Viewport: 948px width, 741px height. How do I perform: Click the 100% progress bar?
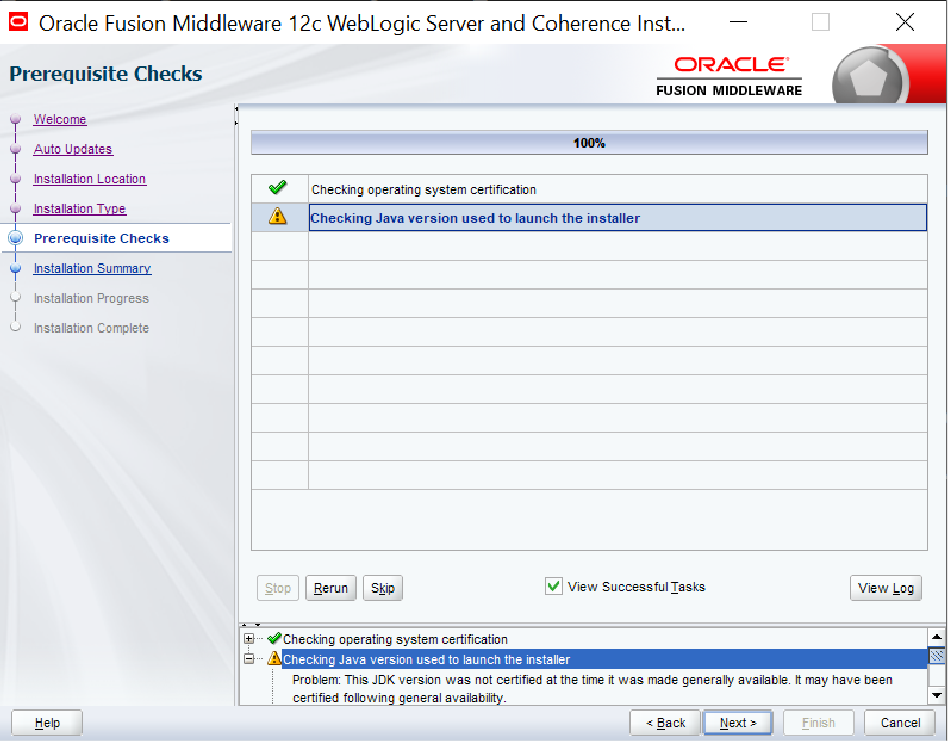click(x=588, y=143)
